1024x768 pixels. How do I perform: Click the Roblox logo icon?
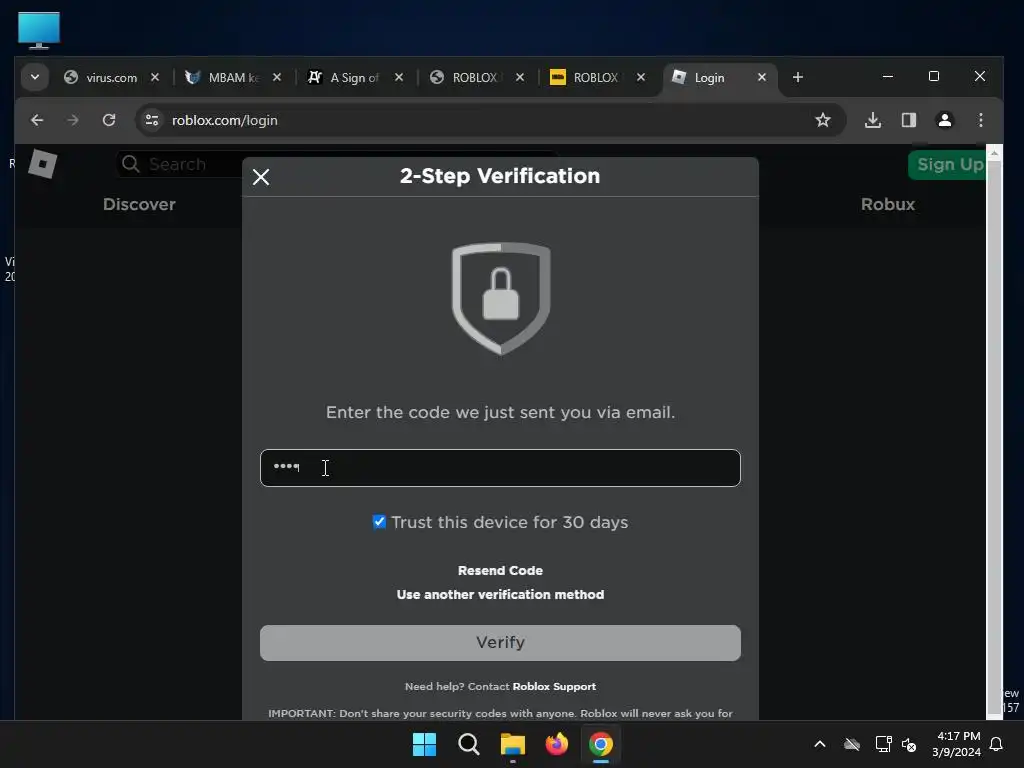tap(42, 164)
